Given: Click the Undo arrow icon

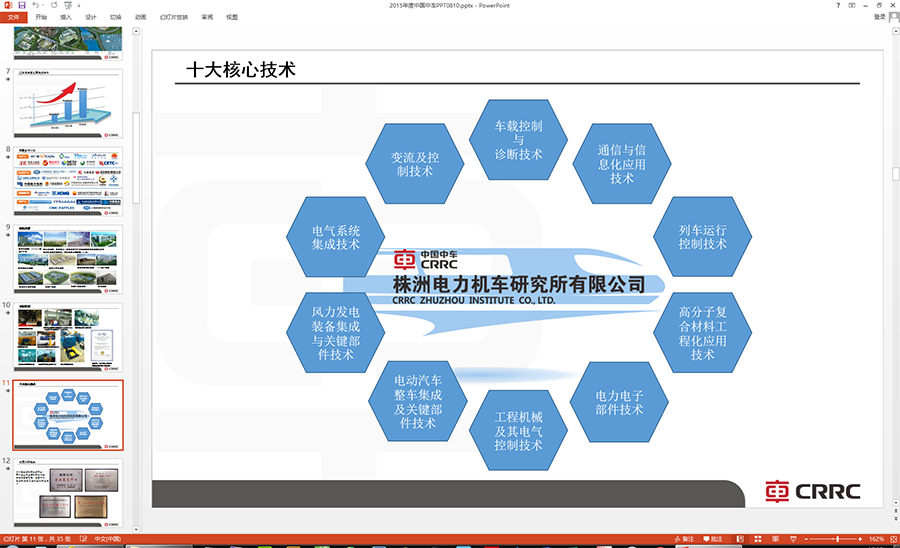Looking at the screenshot, I should point(36,5).
